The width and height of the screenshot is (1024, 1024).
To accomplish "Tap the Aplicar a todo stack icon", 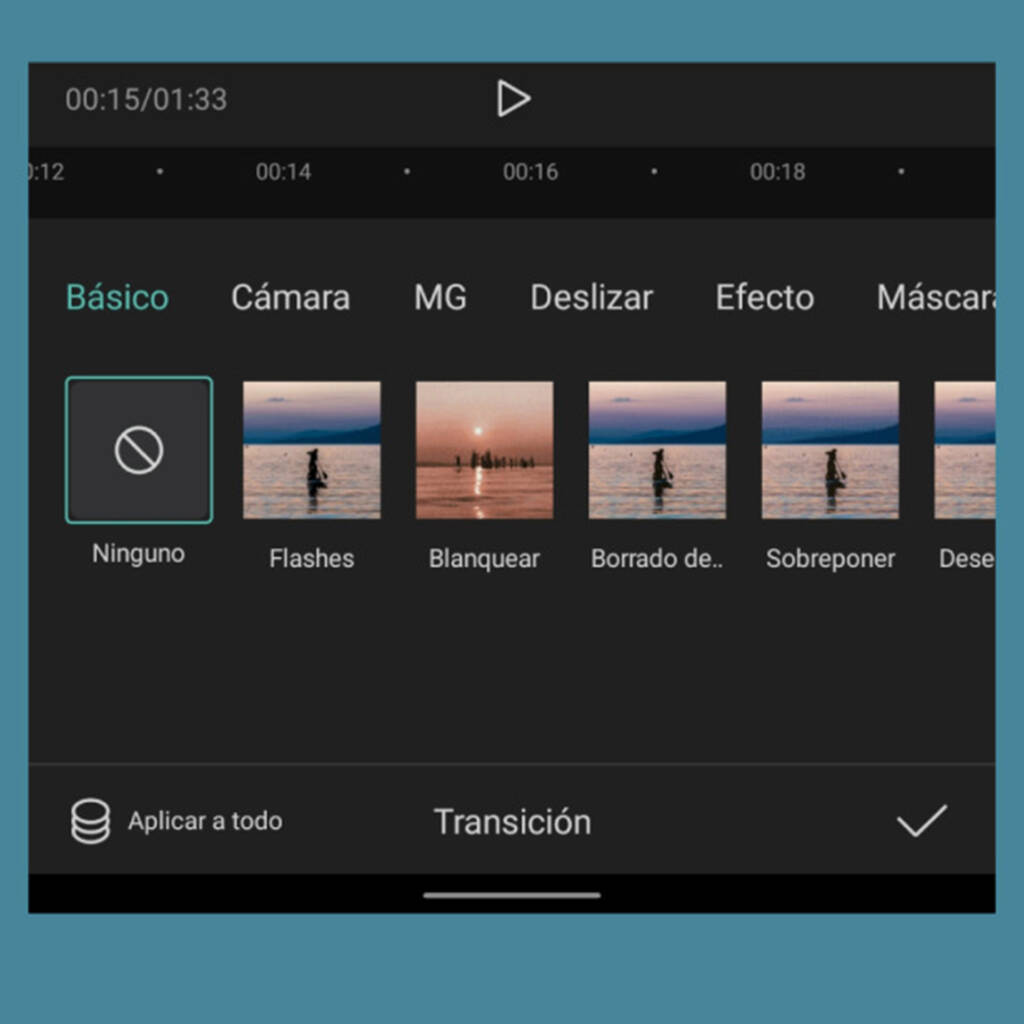I will (90, 822).
